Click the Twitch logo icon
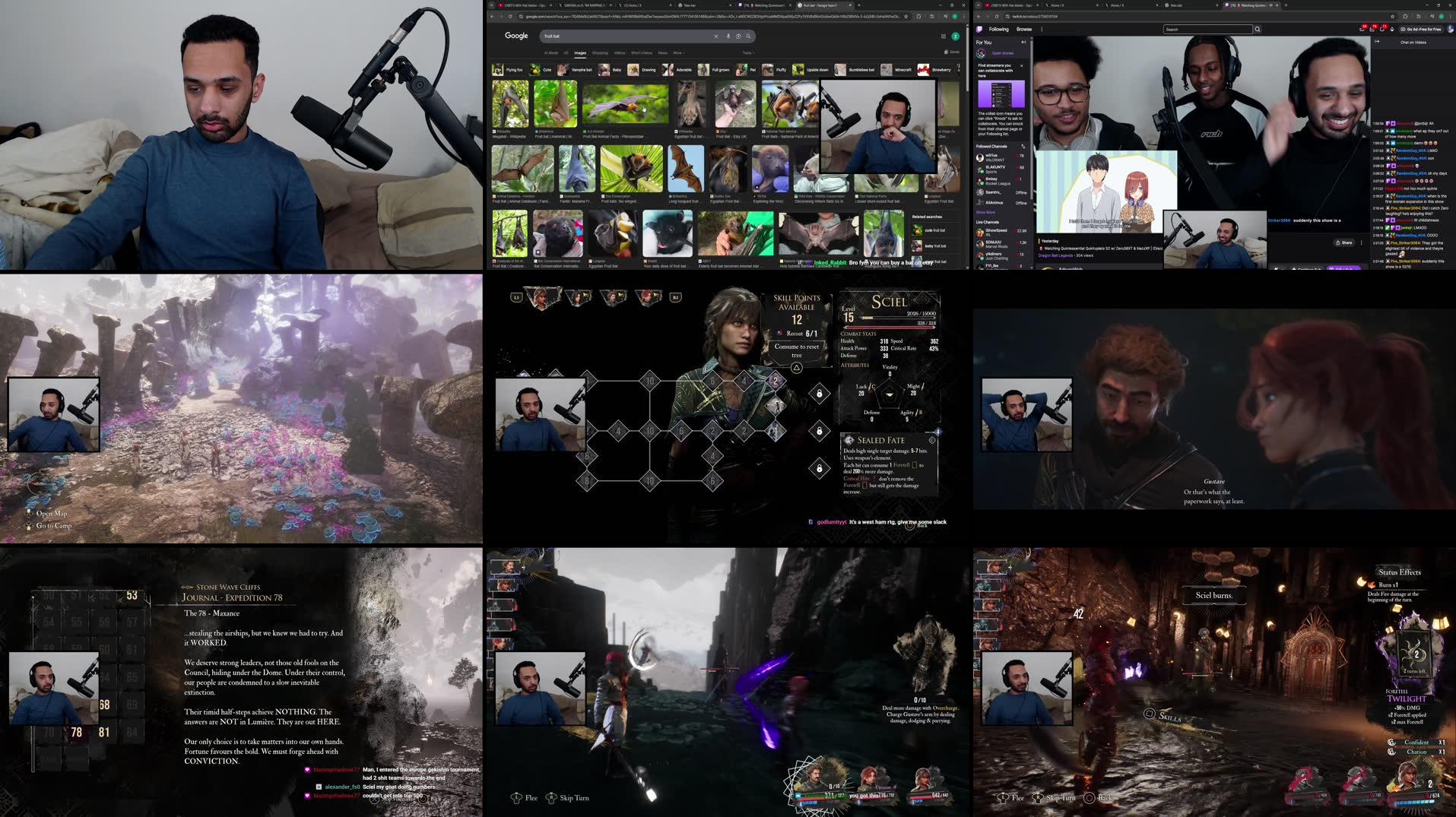The width and height of the screenshot is (1456, 817). 980,29
